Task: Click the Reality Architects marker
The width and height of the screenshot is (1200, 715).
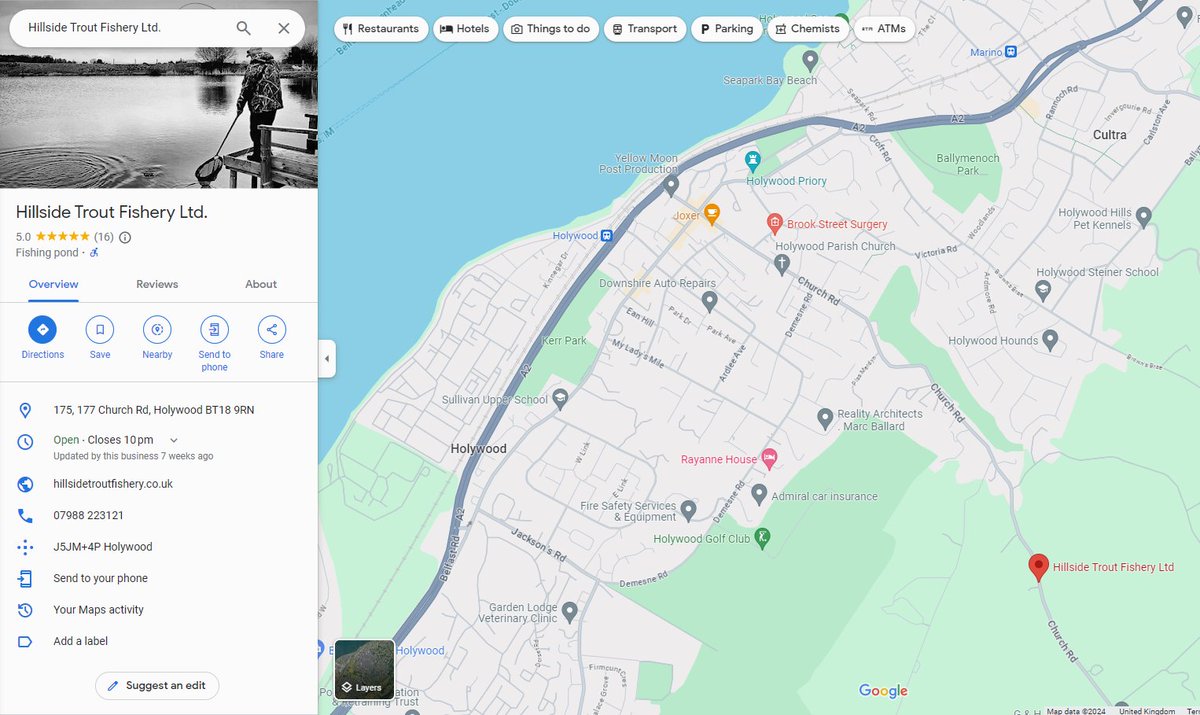Action: pyautogui.click(x=825, y=417)
